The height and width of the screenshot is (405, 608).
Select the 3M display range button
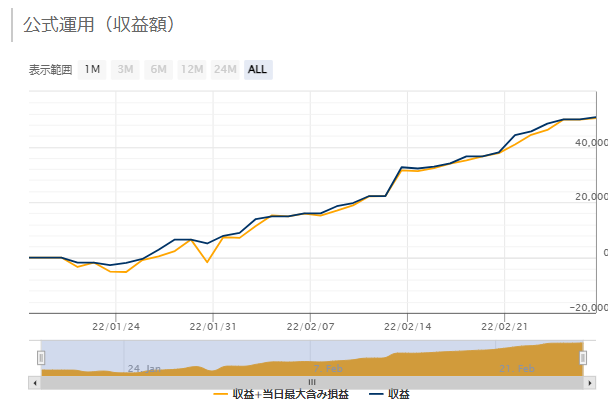(x=125, y=70)
